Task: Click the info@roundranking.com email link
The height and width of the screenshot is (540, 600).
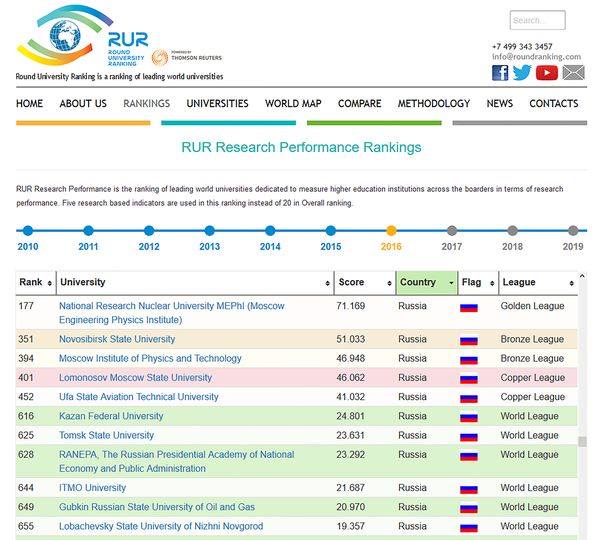Action: pyautogui.click(x=536, y=57)
